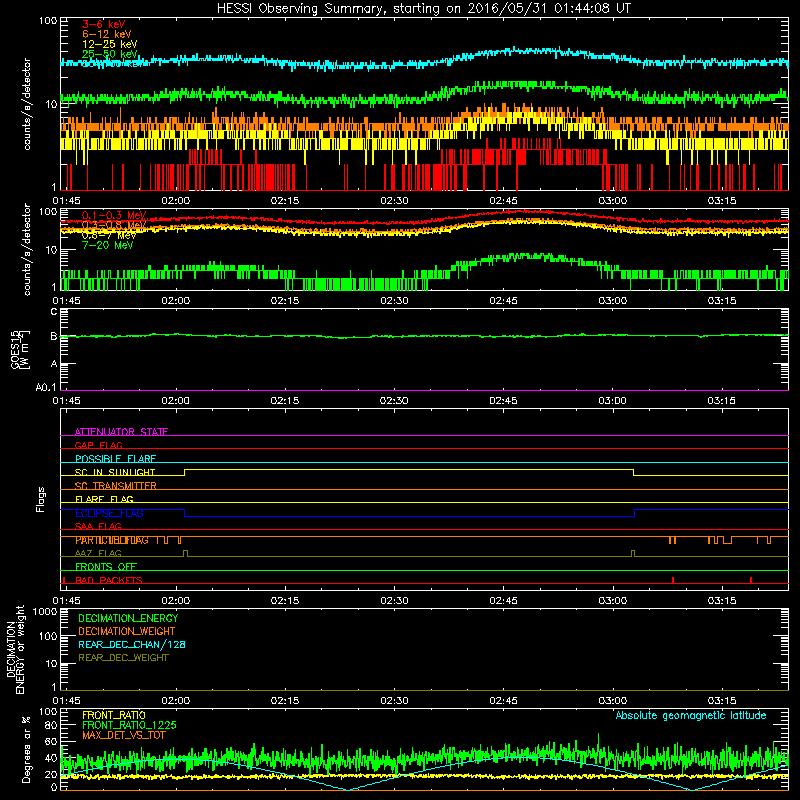800x800 pixels.
Task: Select the 0.1-0.3 MeV legend label
Action: (x=114, y=215)
